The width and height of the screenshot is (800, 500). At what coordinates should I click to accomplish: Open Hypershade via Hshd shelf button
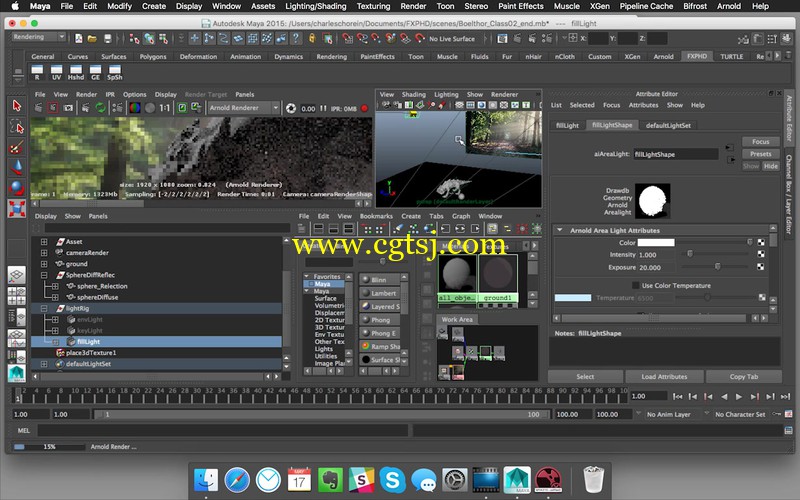click(x=76, y=72)
